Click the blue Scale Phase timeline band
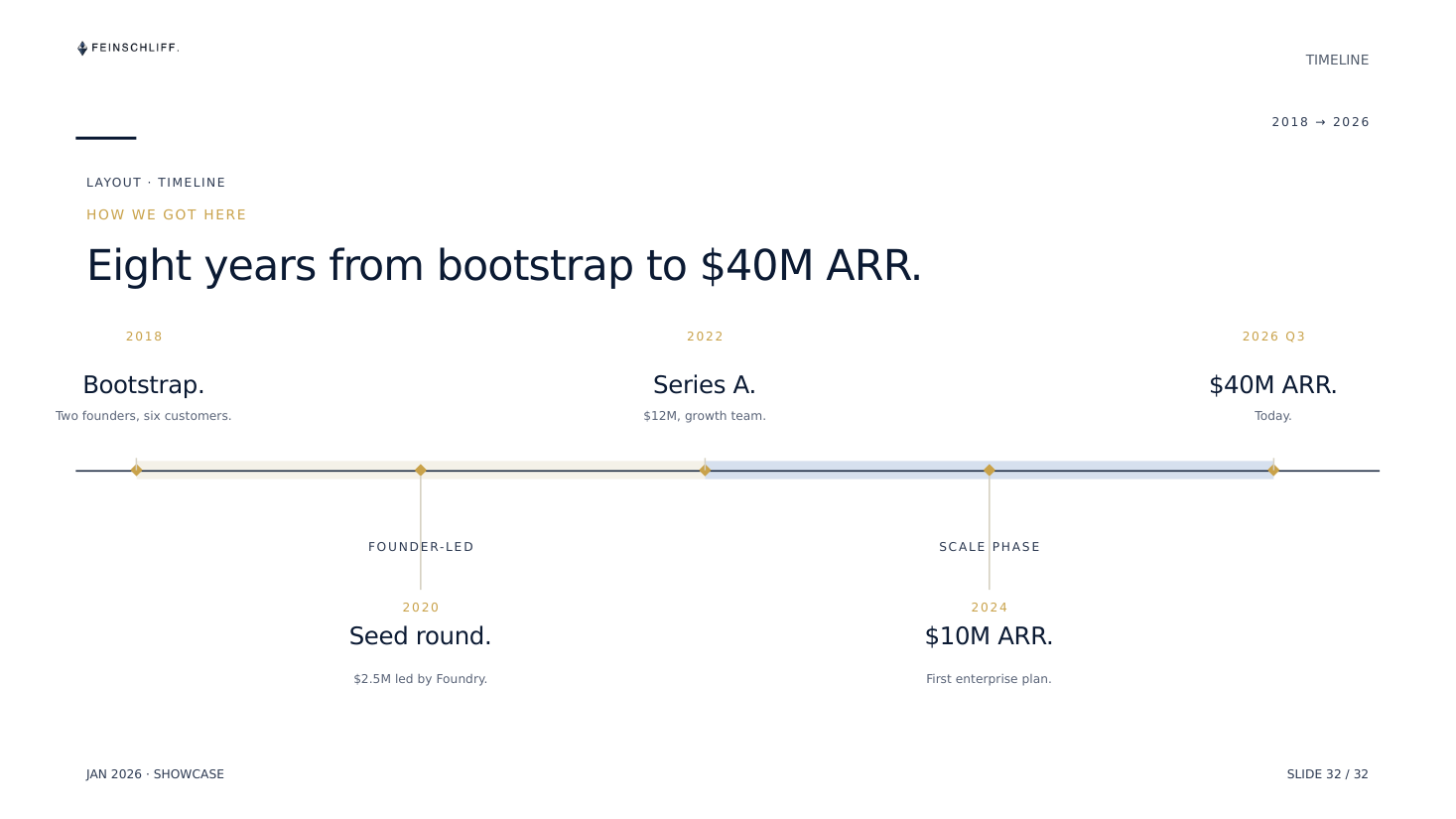 coord(990,470)
